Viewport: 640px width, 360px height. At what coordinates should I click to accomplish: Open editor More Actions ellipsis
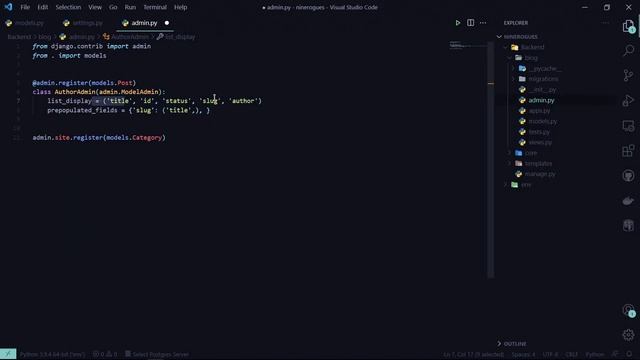point(483,23)
